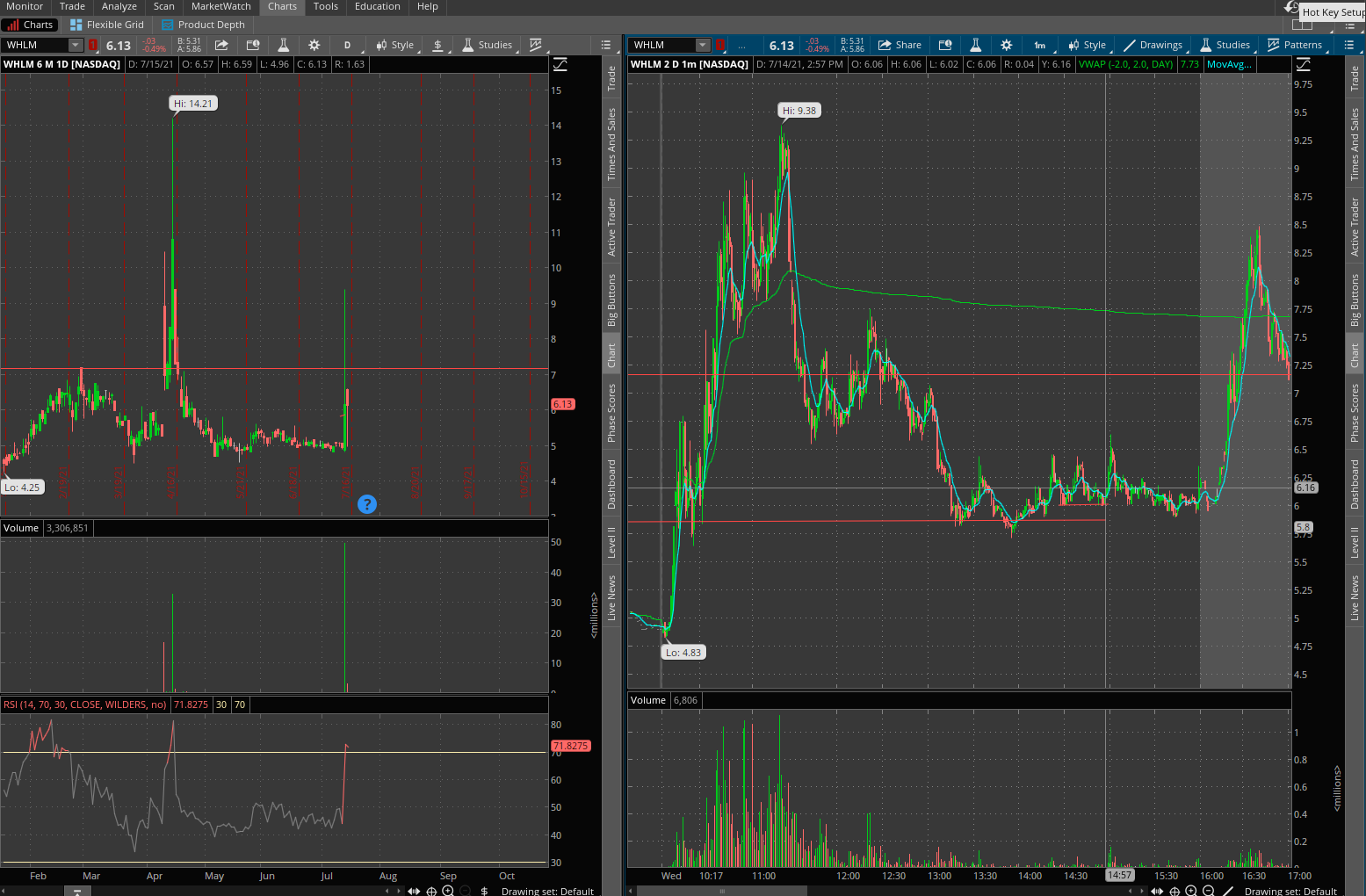Go to the Scan tab
The width and height of the screenshot is (1366, 896).
click(164, 6)
